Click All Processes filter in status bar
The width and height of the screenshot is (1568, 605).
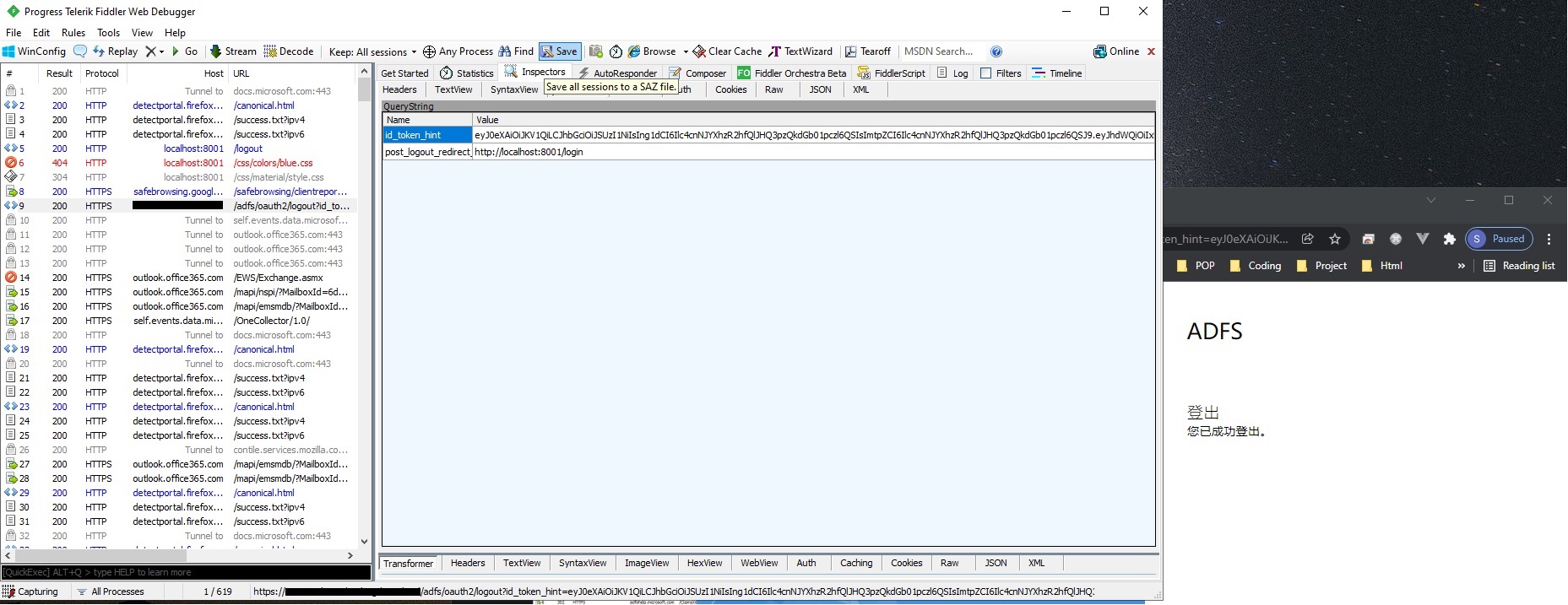[x=111, y=591]
